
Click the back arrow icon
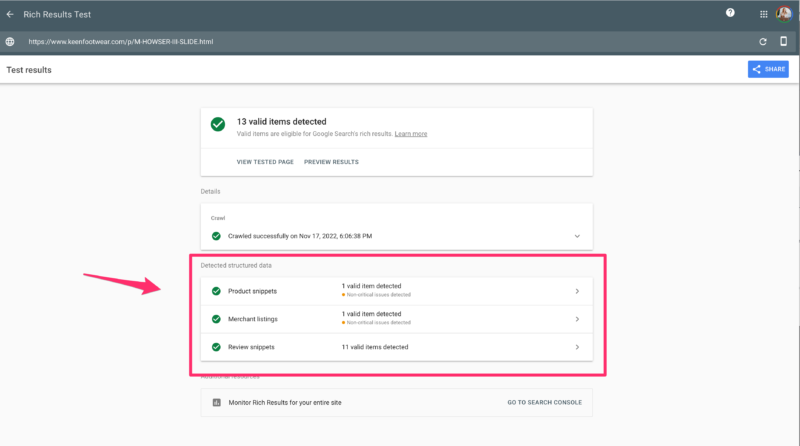click(10, 14)
